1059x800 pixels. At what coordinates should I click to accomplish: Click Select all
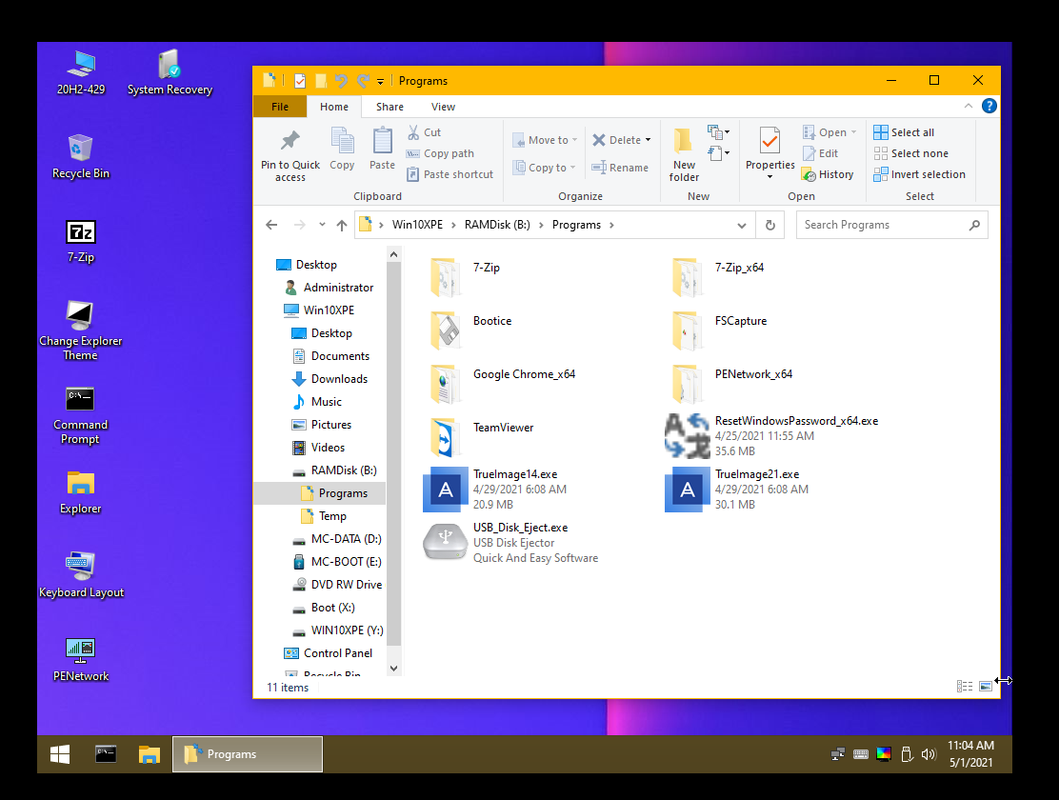click(904, 132)
